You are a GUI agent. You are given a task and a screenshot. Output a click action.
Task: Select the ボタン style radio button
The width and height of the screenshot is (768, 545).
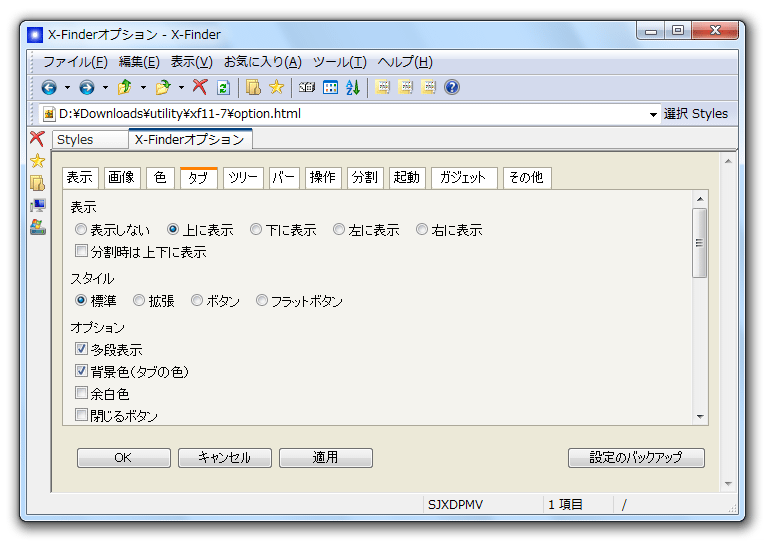197,300
